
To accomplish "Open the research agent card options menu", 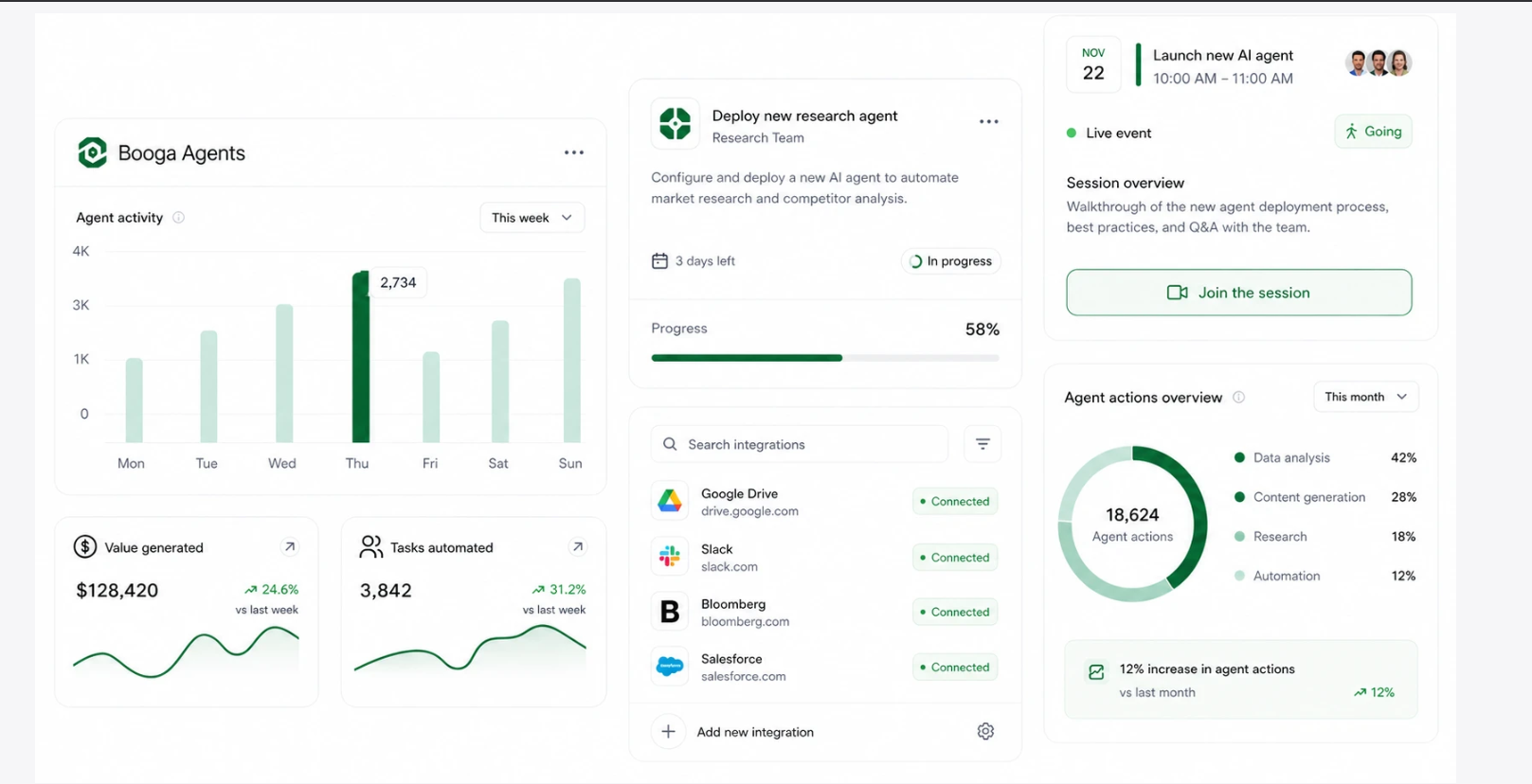I will pos(989,121).
